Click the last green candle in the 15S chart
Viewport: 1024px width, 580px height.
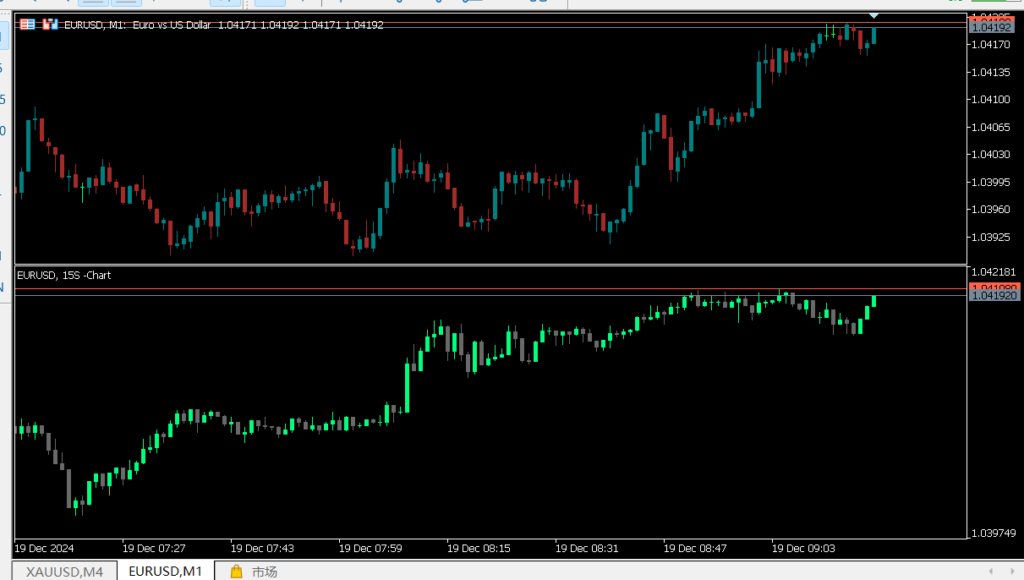point(874,300)
